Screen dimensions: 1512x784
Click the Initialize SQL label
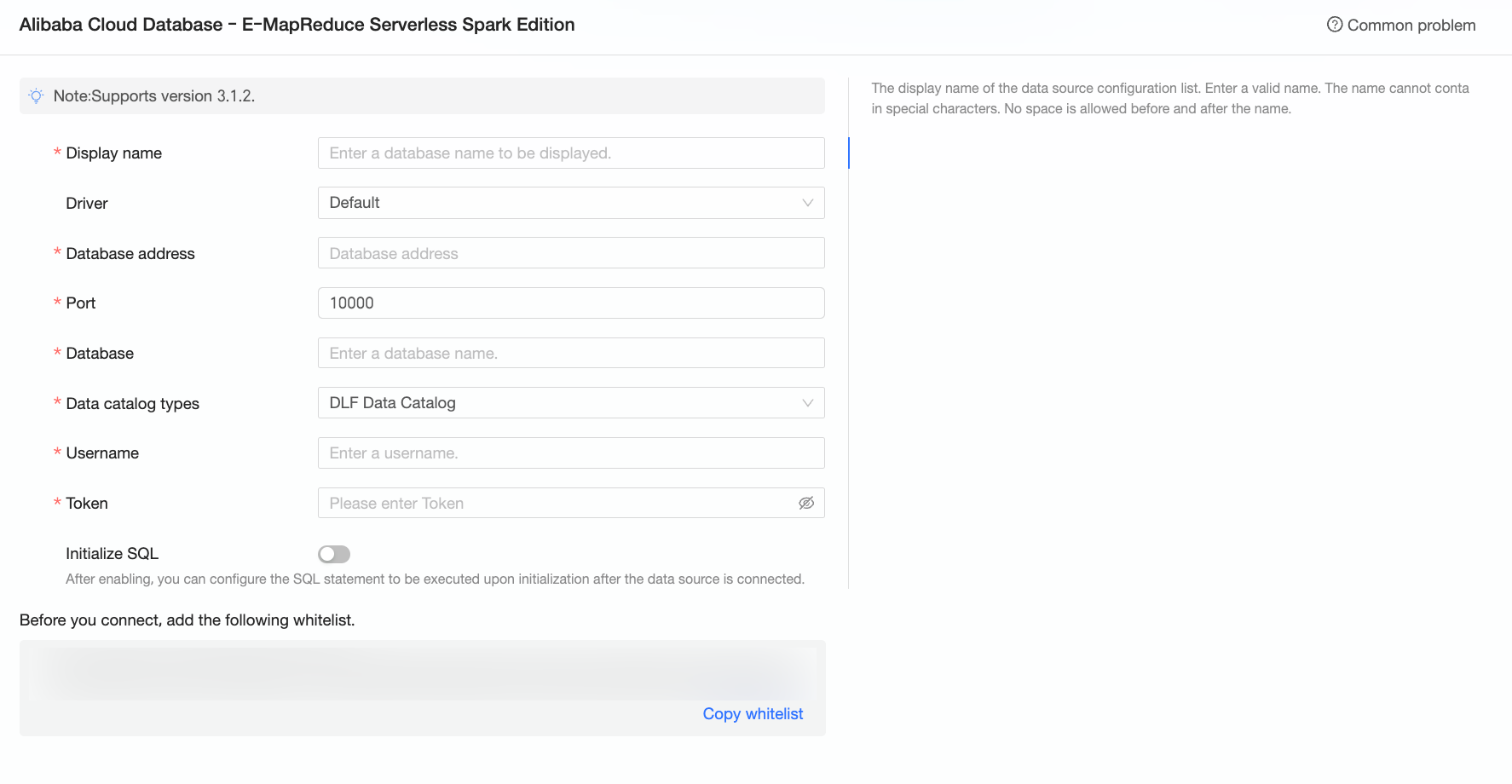click(x=112, y=554)
